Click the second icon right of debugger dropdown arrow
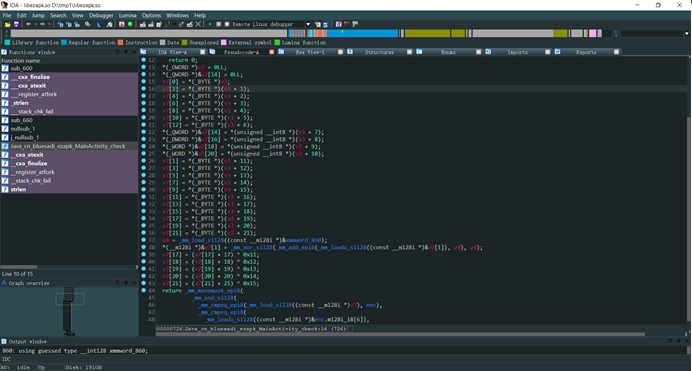Image resolution: width=692 pixels, height=371 pixels. point(326,24)
